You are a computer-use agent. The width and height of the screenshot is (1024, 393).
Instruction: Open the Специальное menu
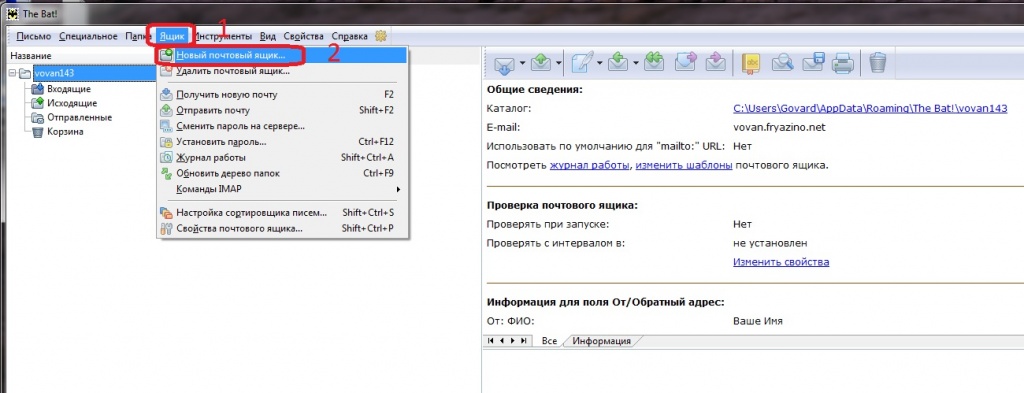coord(88,37)
